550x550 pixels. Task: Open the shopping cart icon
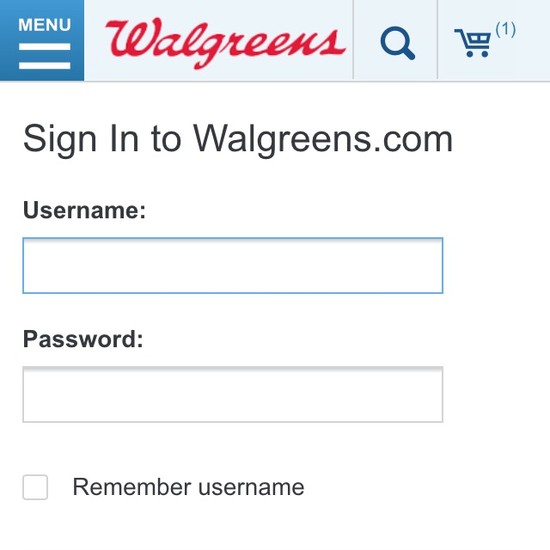472,43
